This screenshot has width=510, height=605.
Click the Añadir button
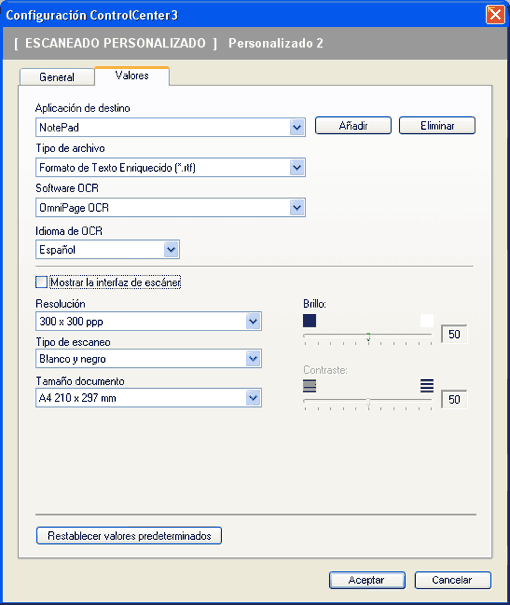(353, 126)
